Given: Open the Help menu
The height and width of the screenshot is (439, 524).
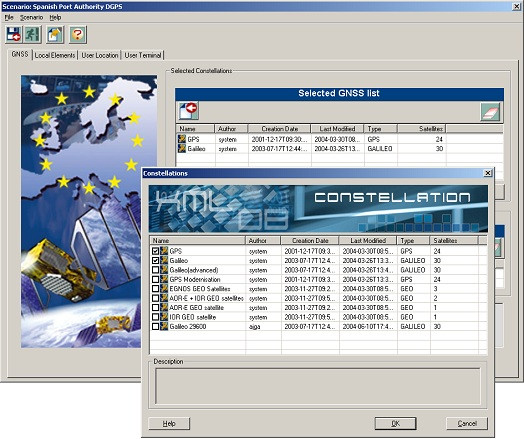Looking at the screenshot, I should click(x=55, y=17).
